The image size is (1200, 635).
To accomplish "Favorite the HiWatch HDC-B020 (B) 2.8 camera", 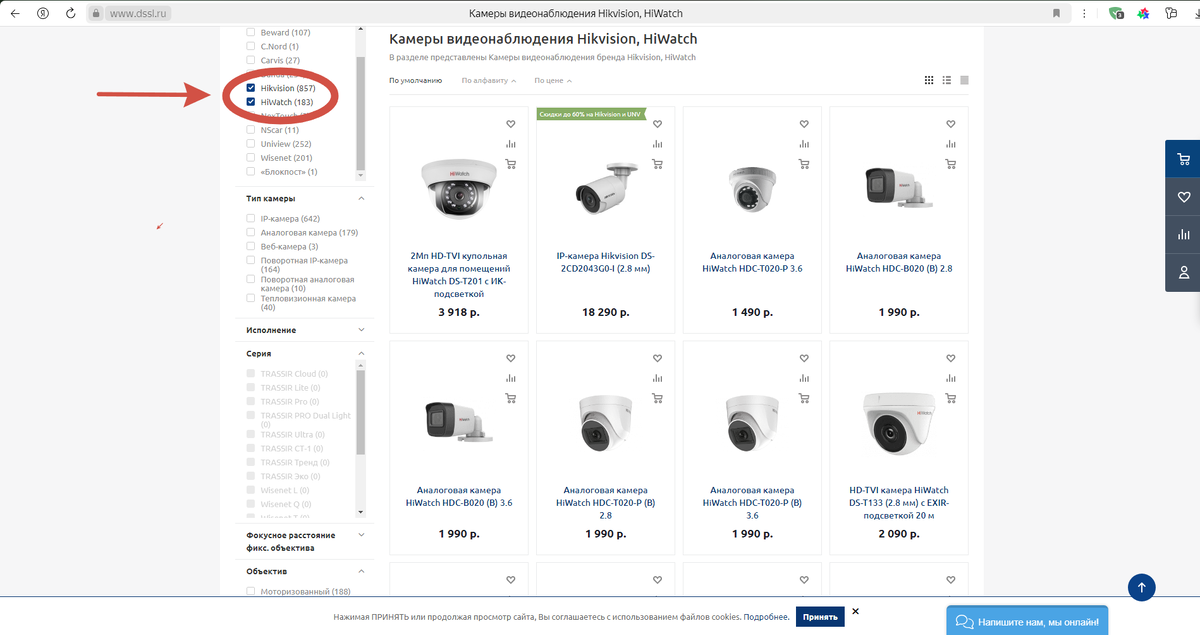I will pos(951,124).
